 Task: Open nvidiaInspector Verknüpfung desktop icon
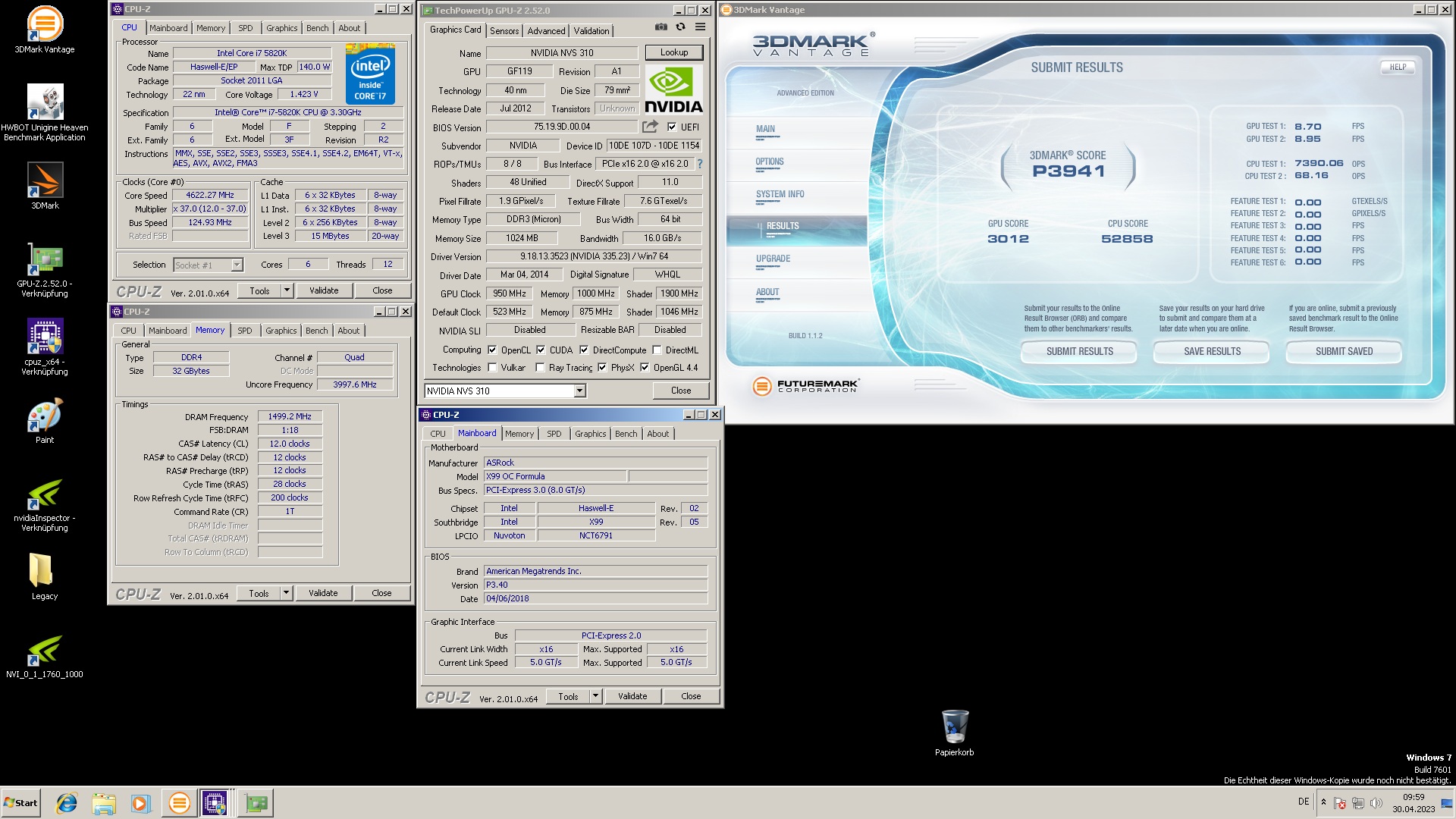point(45,505)
